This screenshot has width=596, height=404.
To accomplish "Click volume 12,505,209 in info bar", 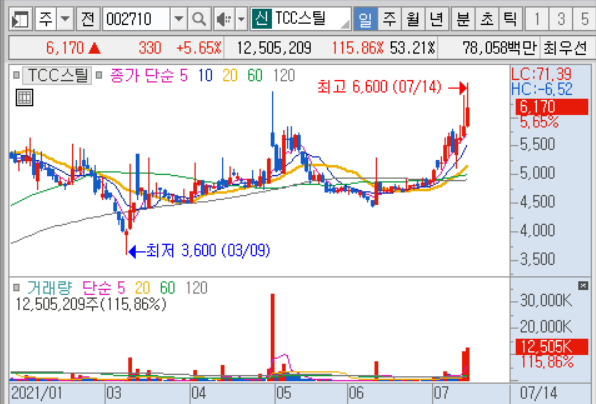I will coord(274,48).
